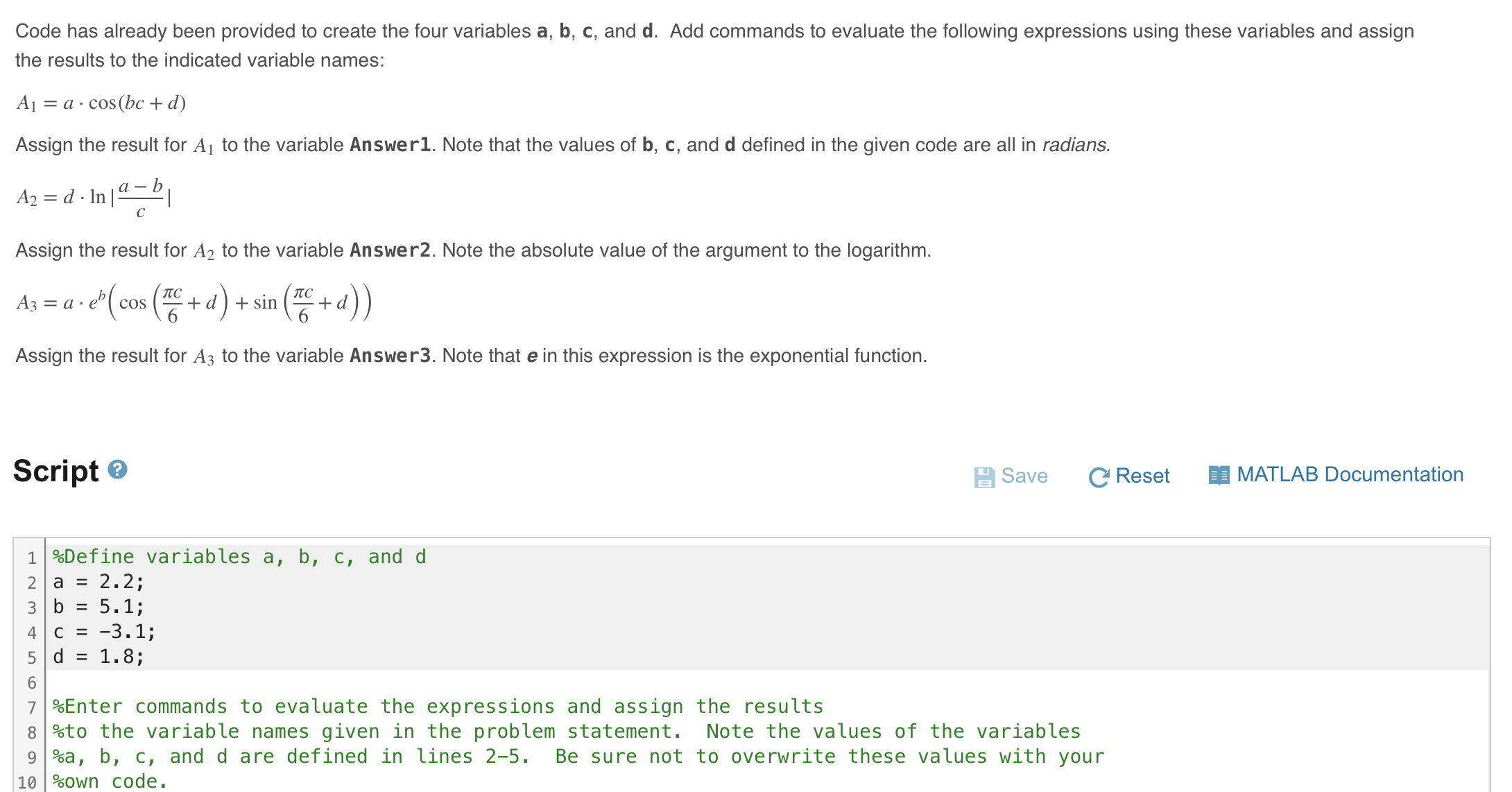Click code line 'd = 1.8;'

click(97, 656)
